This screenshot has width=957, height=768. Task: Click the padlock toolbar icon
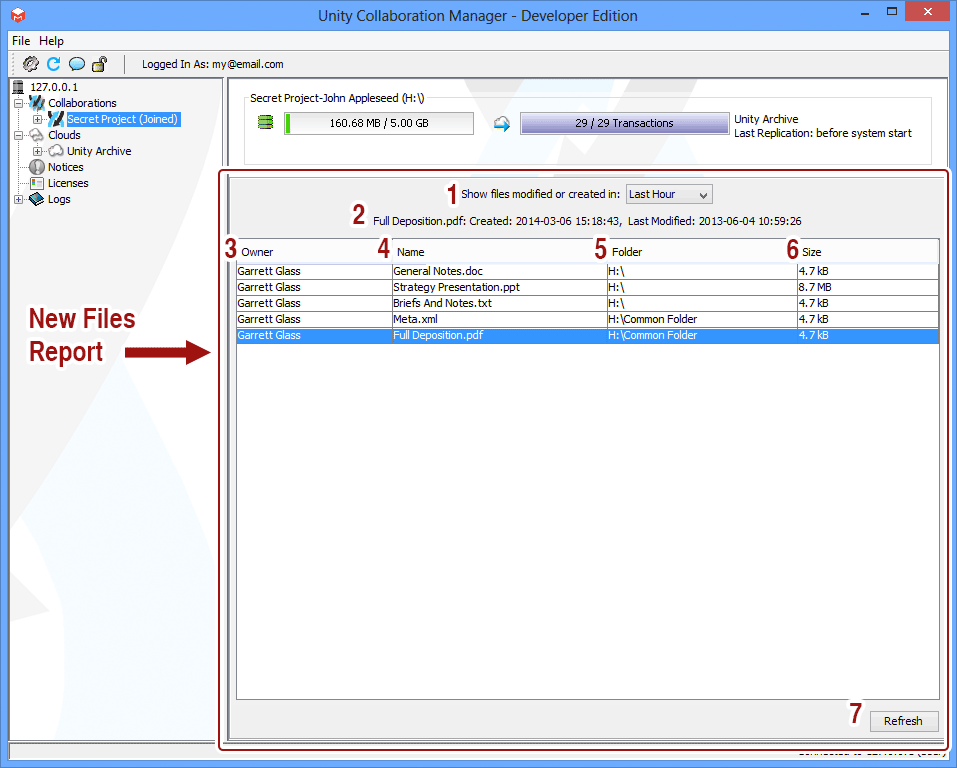99,63
